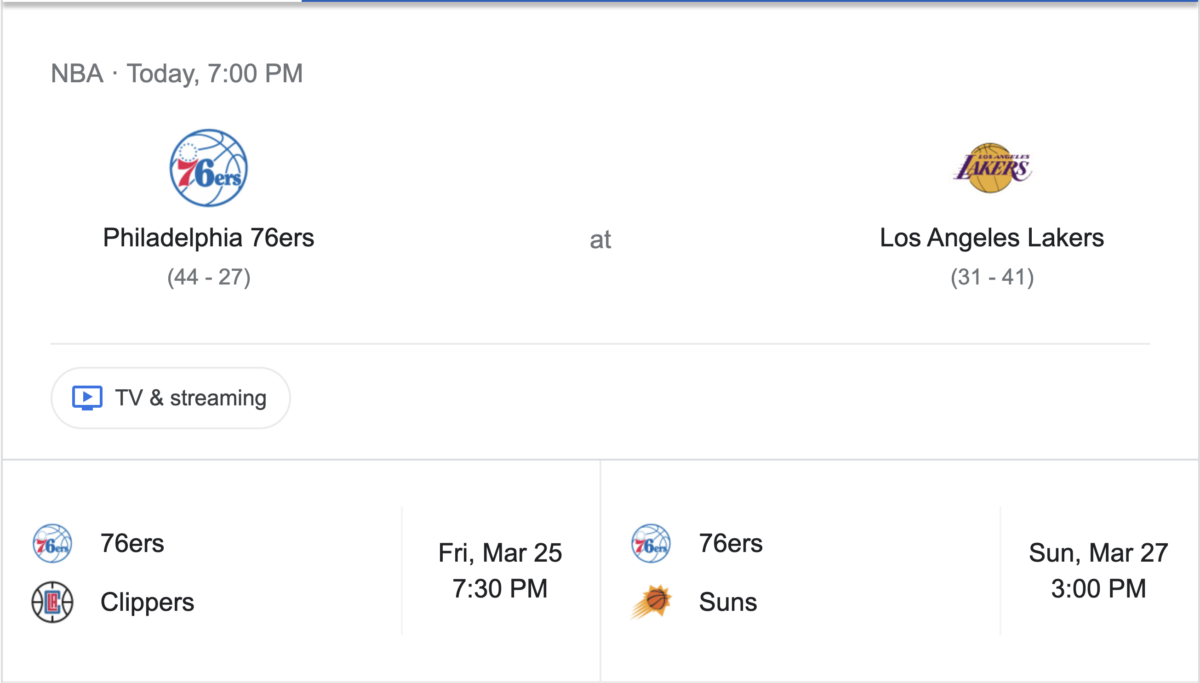Open the Los Angeles Lakers team name
The width and height of the screenshot is (1200, 683).
point(992,238)
